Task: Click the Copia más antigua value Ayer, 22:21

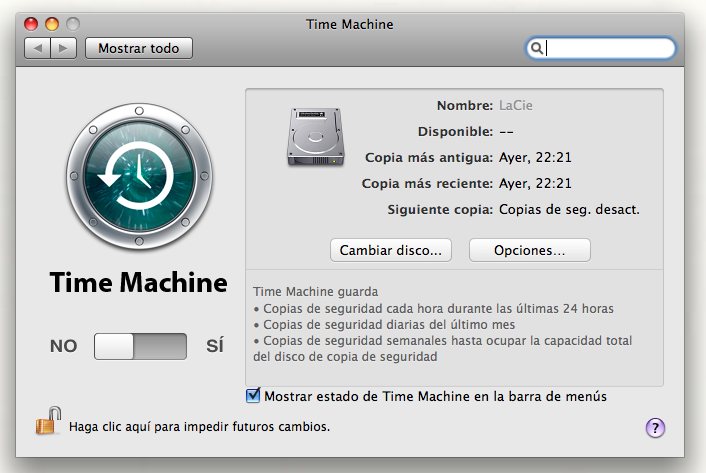Action: coord(535,158)
